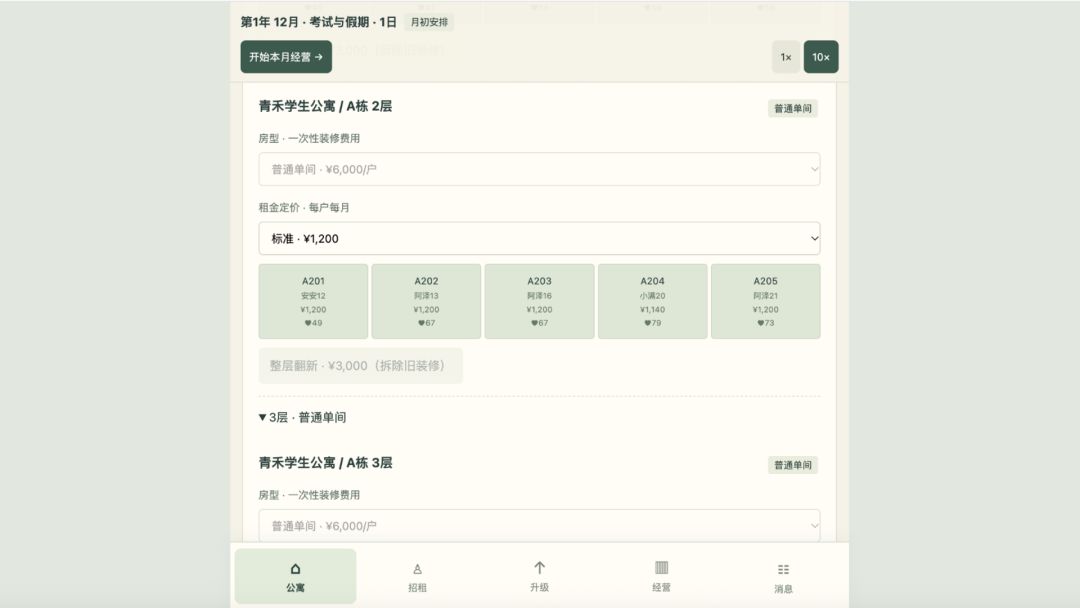The width and height of the screenshot is (1080, 608).
Task: Click the label 租金定价 · 每户每月
Action: click(x=304, y=207)
